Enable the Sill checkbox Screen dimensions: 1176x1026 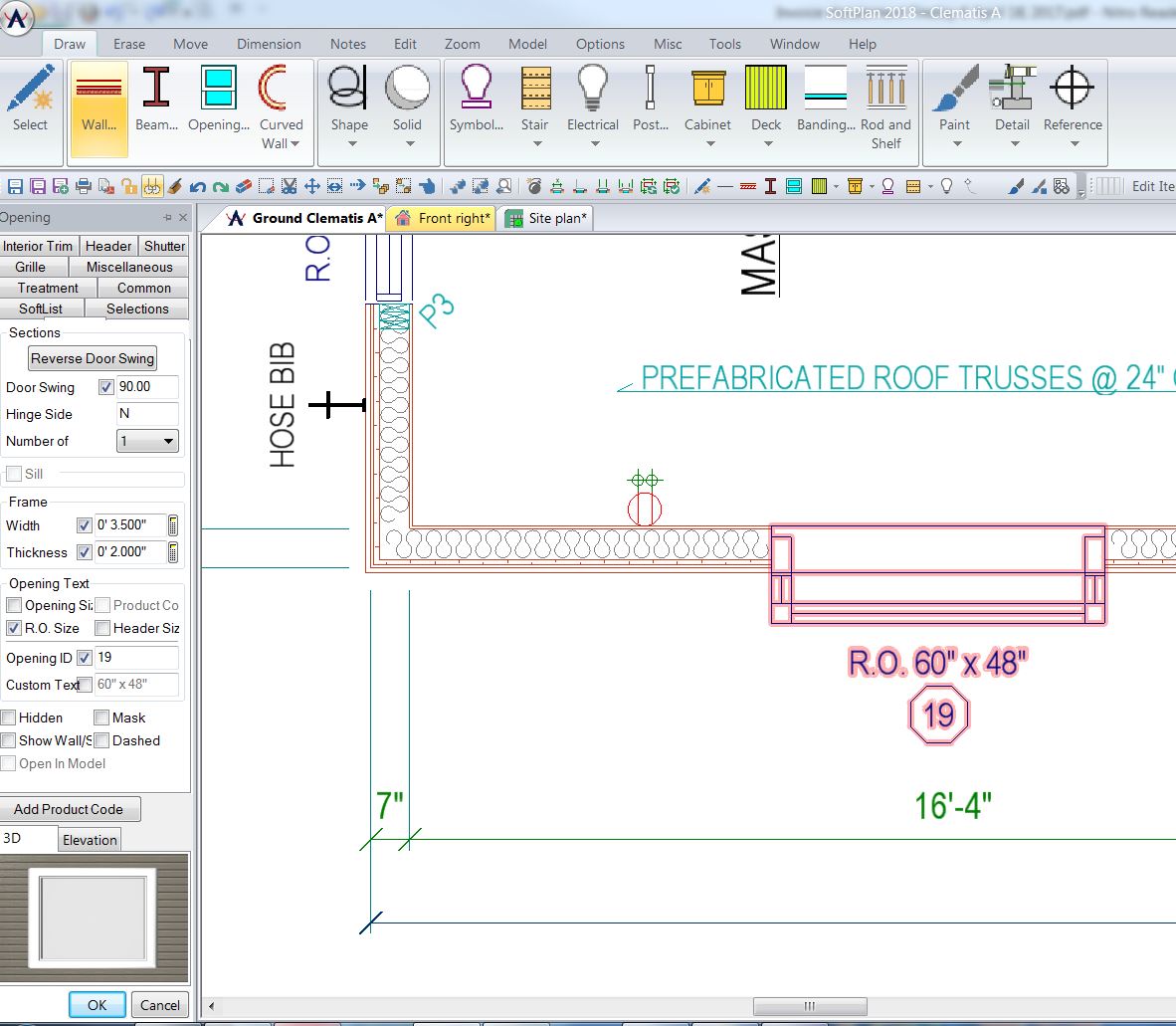pyautogui.click(x=12, y=474)
